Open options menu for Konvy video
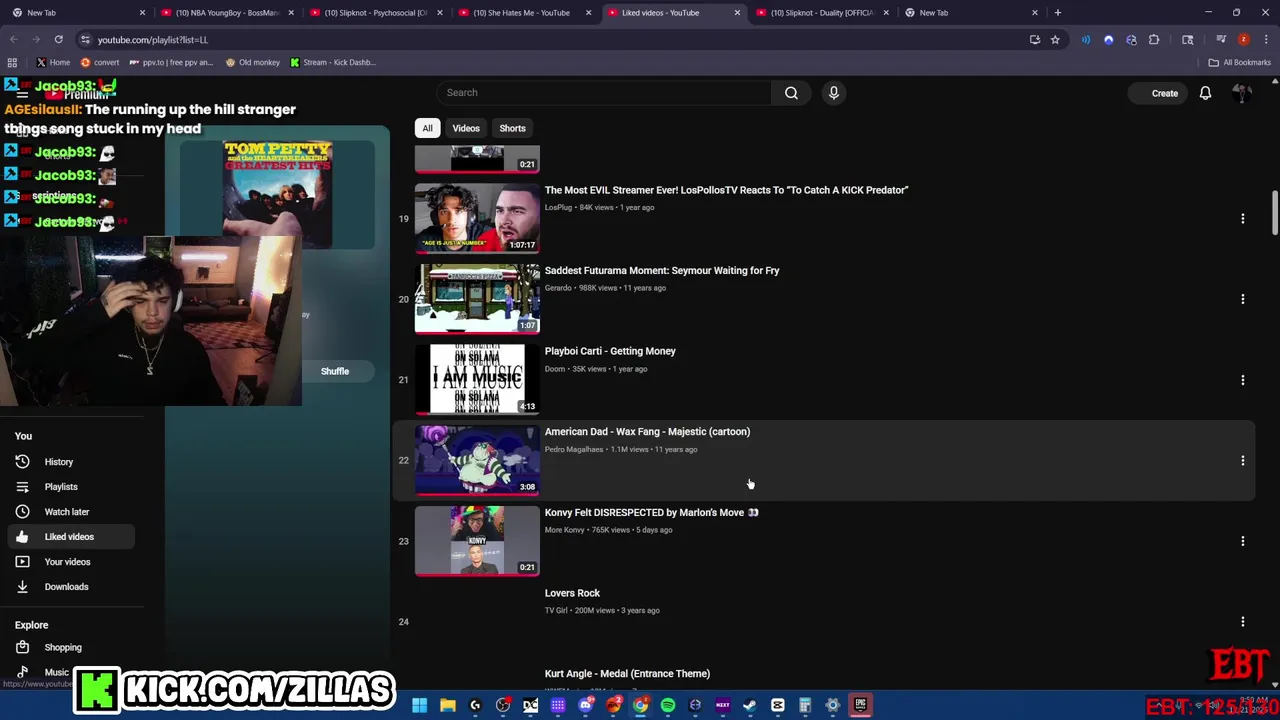Viewport: 1280px width, 720px height. pyautogui.click(x=1242, y=541)
